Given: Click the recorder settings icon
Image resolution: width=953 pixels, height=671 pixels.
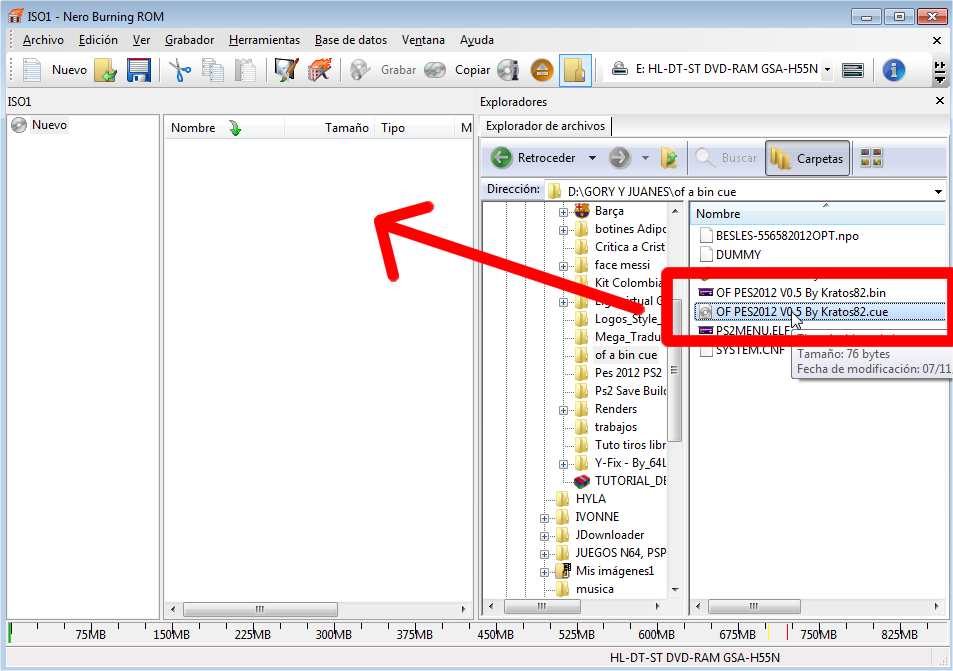Looking at the screenshot, I should click(x=853, y=70).
